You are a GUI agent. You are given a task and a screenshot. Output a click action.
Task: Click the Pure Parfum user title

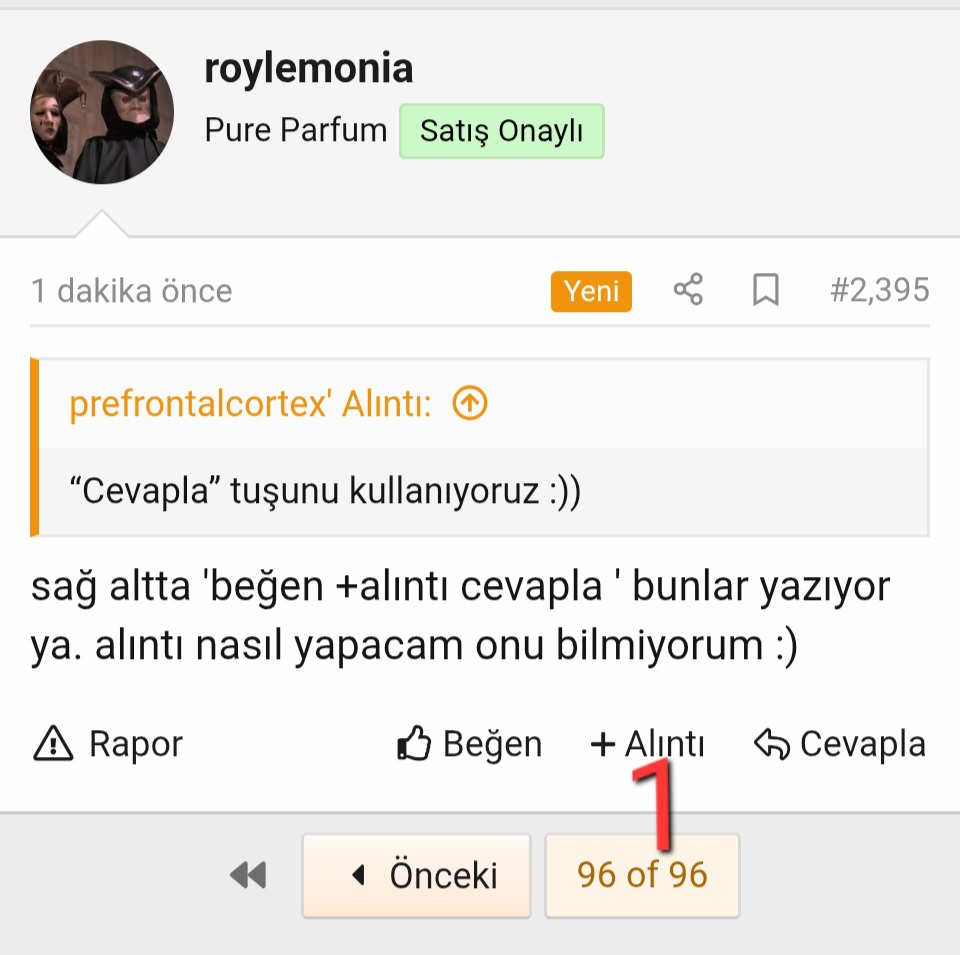click(296, 131)
